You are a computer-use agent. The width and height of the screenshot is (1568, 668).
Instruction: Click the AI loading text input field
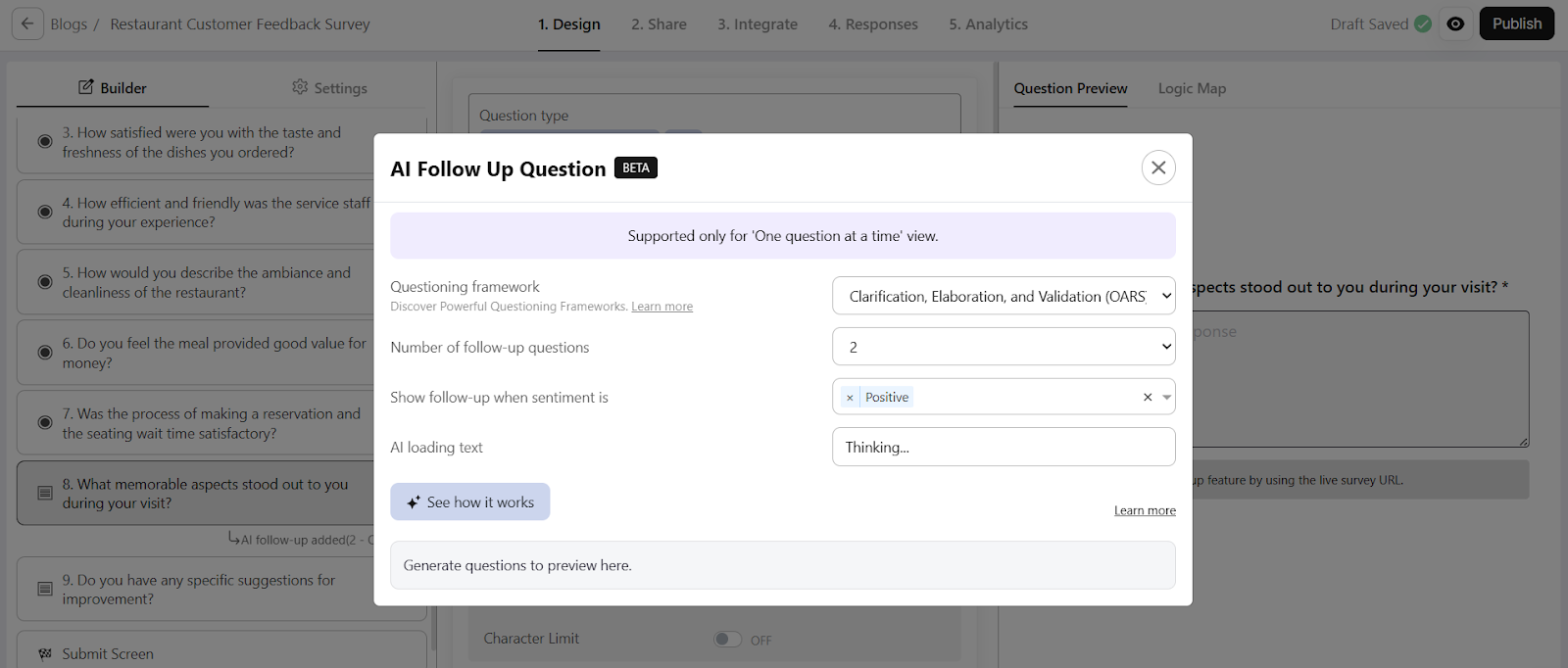[1004, 448]
